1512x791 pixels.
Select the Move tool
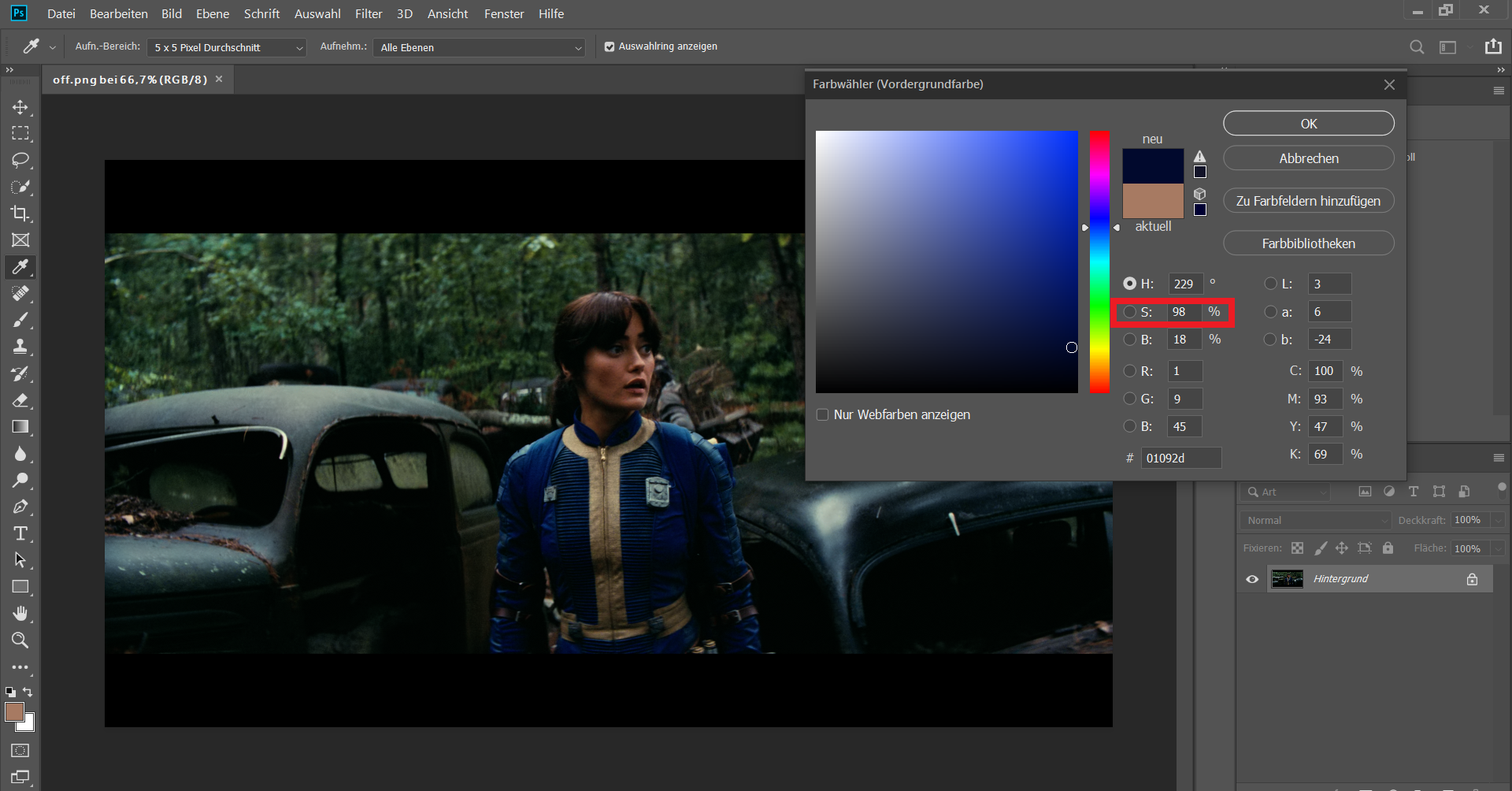pos(20,107)
